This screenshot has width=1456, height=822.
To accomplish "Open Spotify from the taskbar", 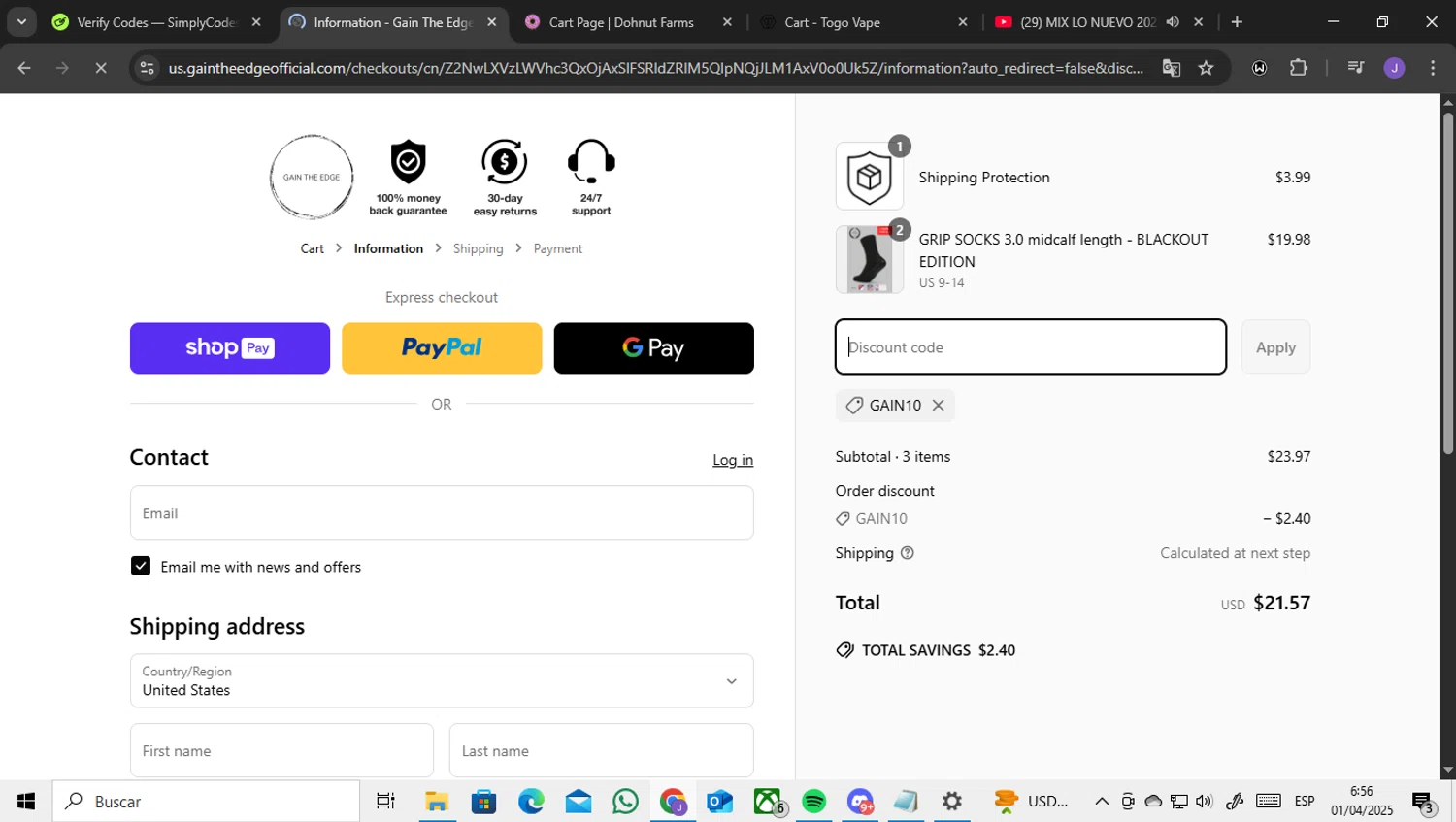I will [x=813, y=802].
